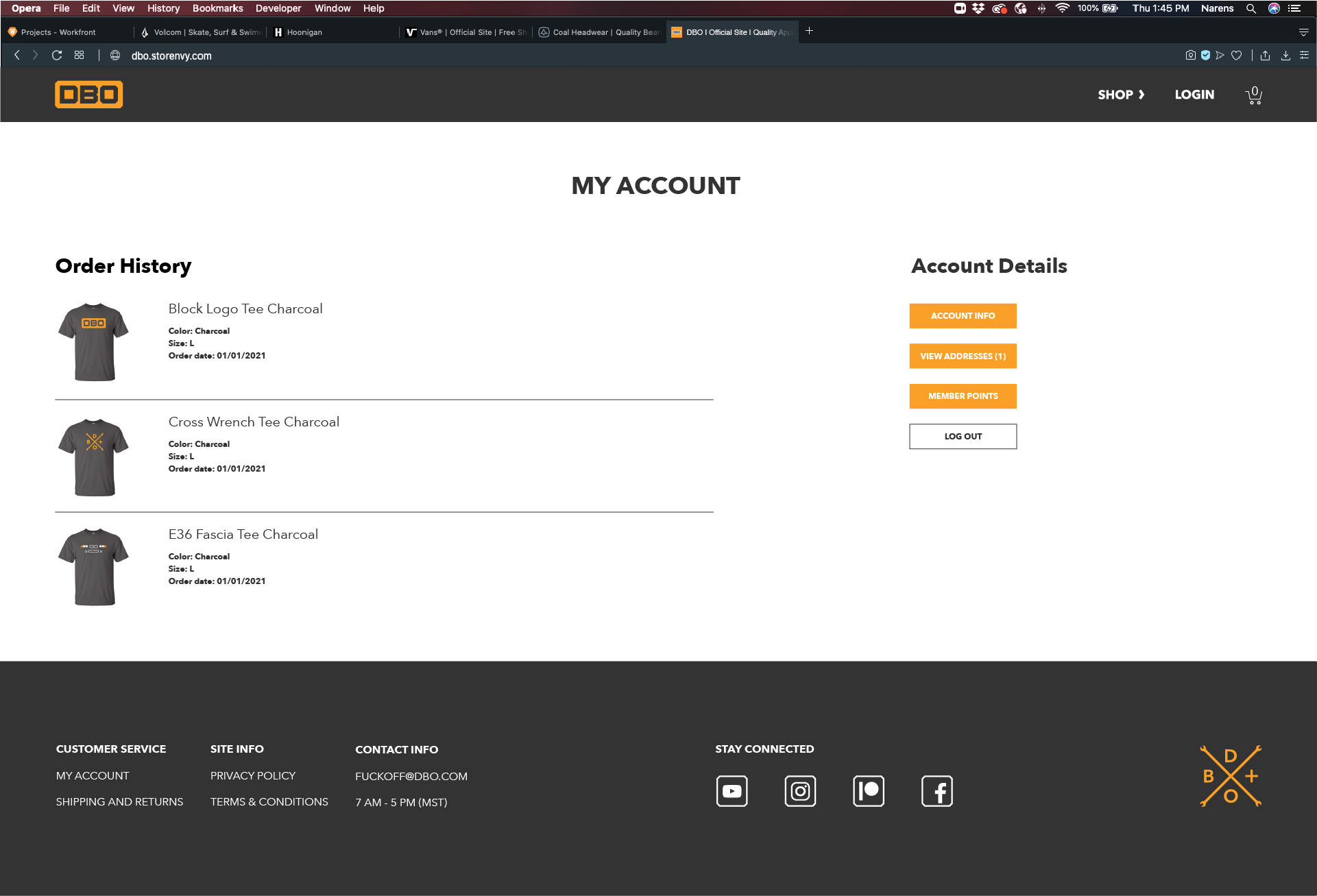Click the shopping cart icon
1317x896 pixels.
pos(1254,95)
